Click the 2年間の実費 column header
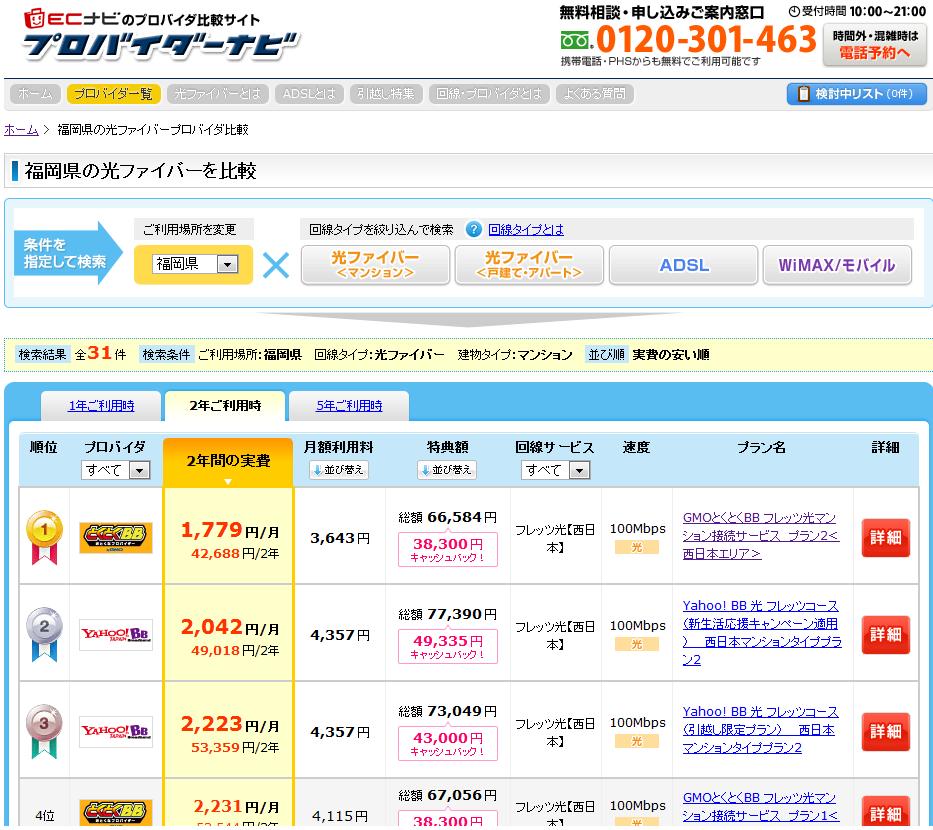 click(x=228, y=462)
